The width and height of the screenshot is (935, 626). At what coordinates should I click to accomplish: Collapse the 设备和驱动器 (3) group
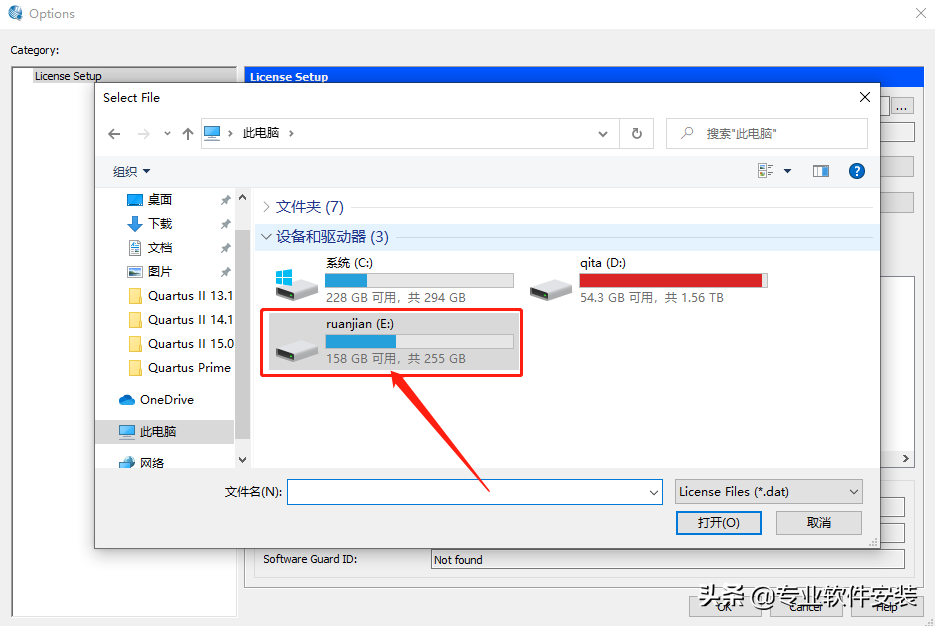[x=266, y=237]
